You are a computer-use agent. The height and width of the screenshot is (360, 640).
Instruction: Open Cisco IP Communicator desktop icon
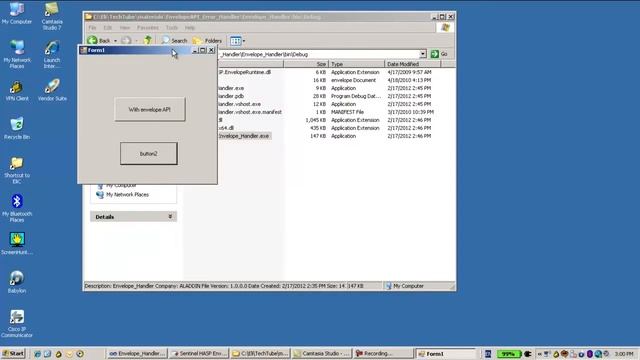coord(17,323)
